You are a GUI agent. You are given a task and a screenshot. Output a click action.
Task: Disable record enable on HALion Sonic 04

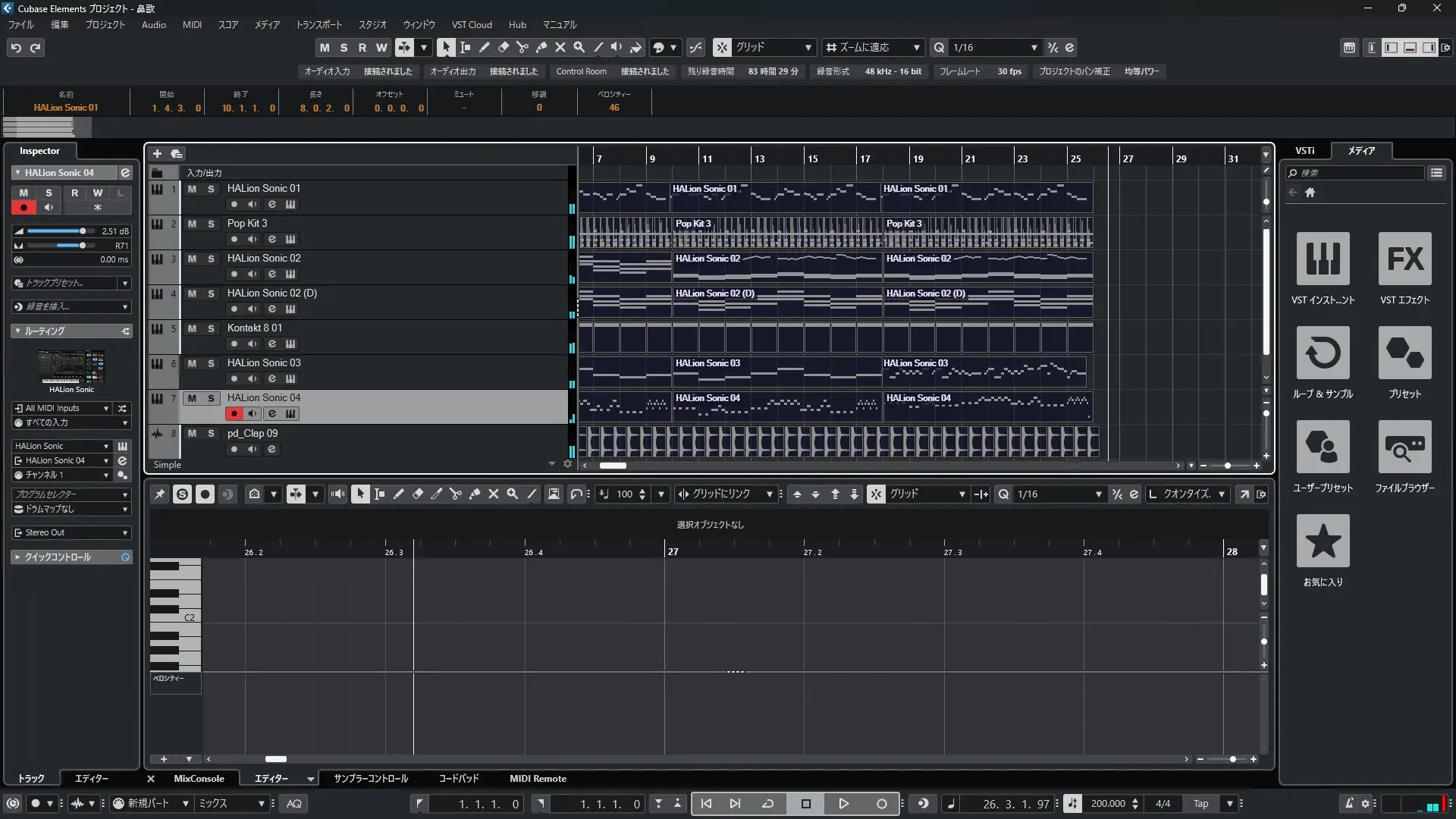coord(234,413)
